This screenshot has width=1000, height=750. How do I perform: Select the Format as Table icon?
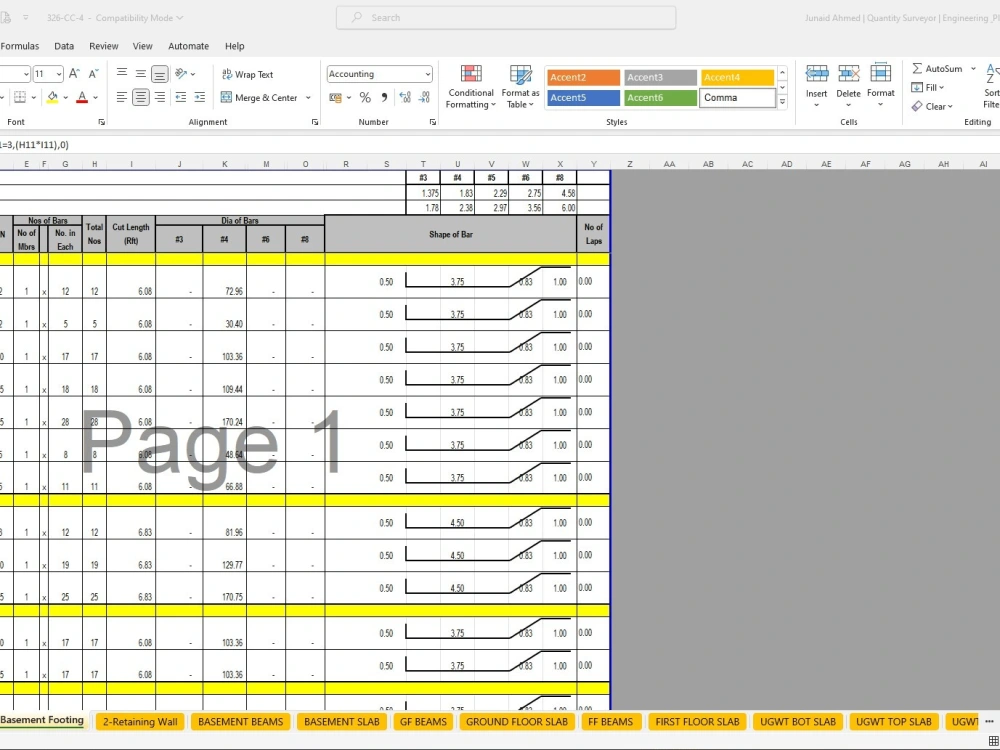520,85
